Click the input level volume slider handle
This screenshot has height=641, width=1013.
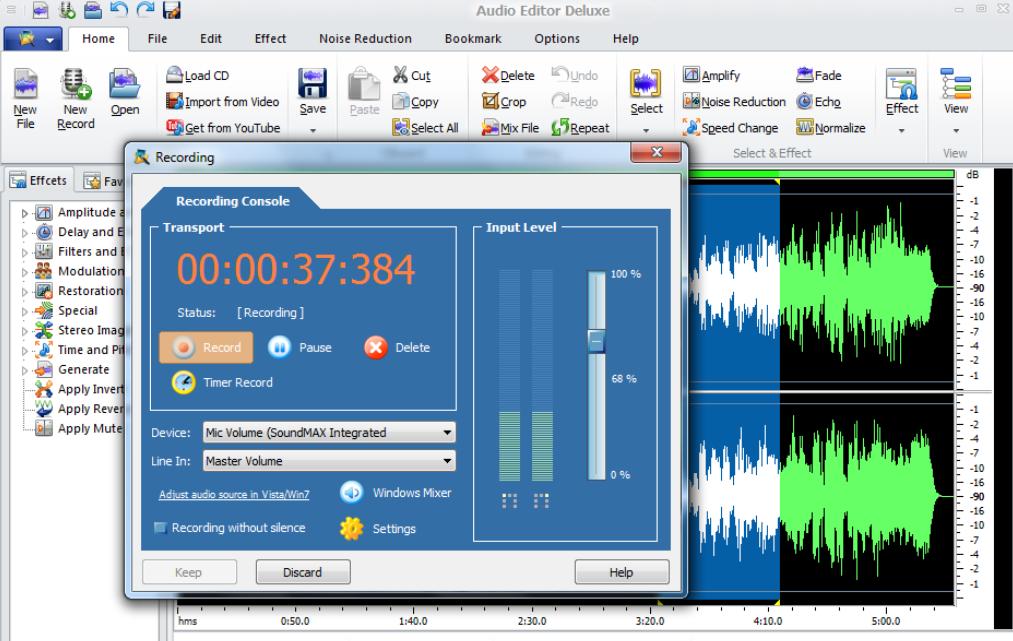click(596, 342)
